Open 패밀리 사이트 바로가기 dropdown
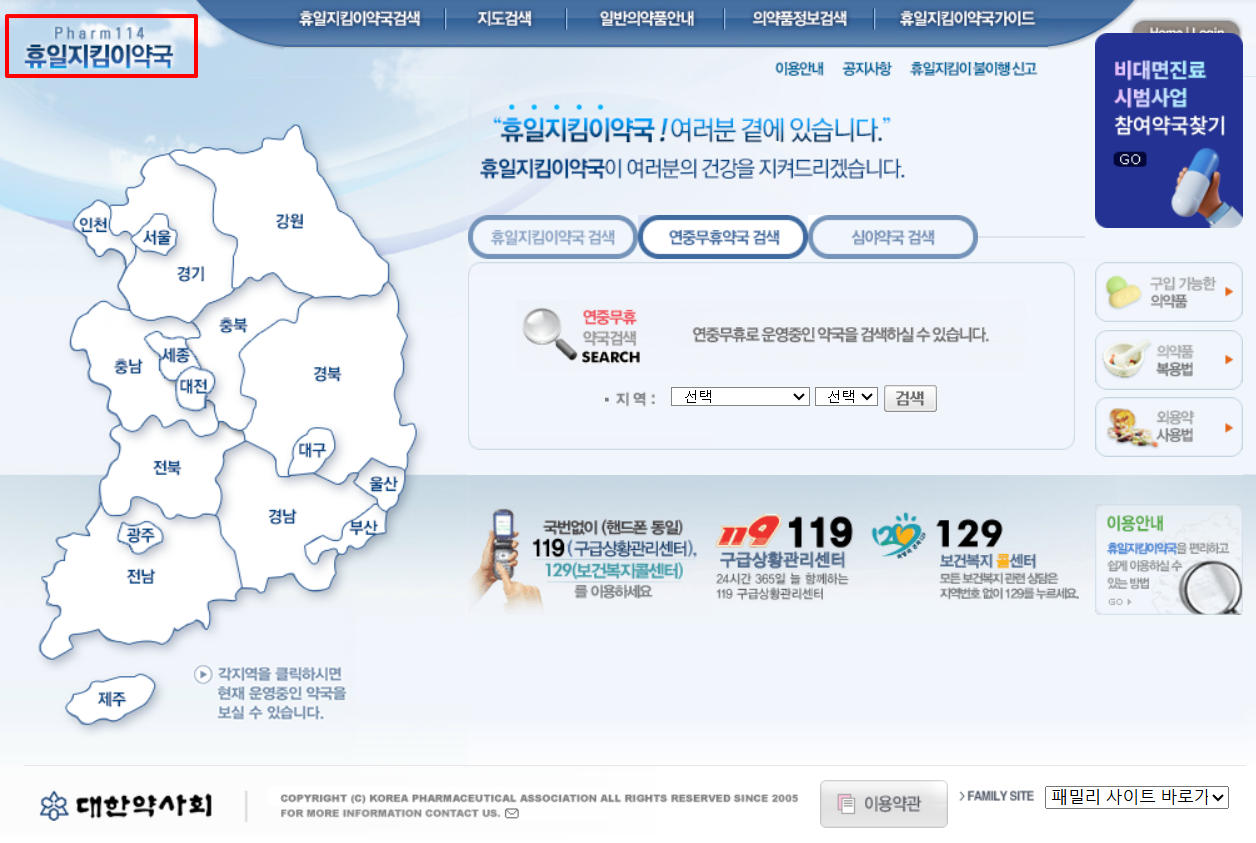The width and height of the screenshot is (1256, 843). [x=1137, y=797]
